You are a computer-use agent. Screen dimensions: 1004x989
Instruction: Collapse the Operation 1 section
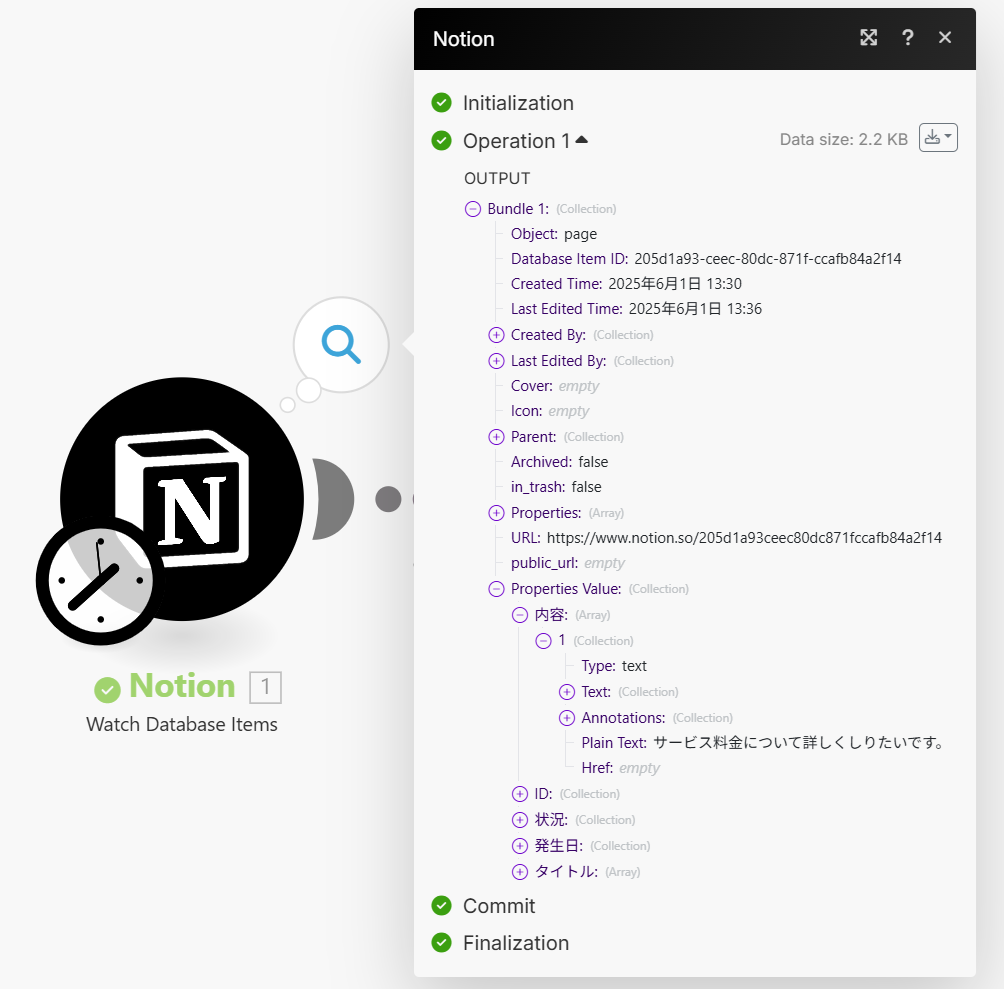(x=581, y=140)
